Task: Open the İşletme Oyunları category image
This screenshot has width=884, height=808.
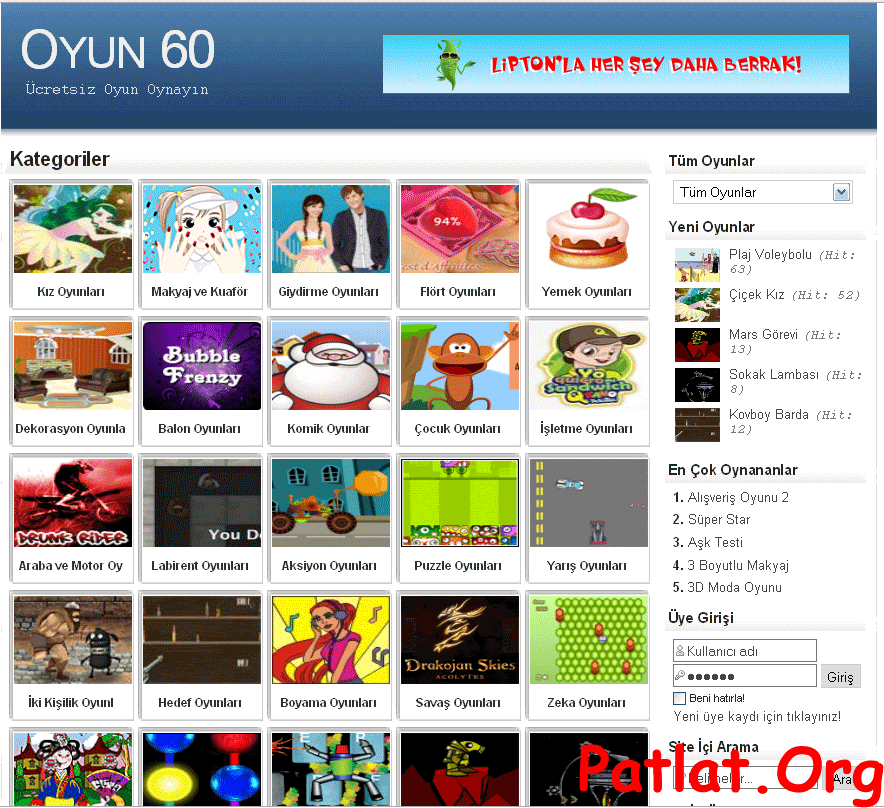Action: pyautogui.click(x=589, y=366)
